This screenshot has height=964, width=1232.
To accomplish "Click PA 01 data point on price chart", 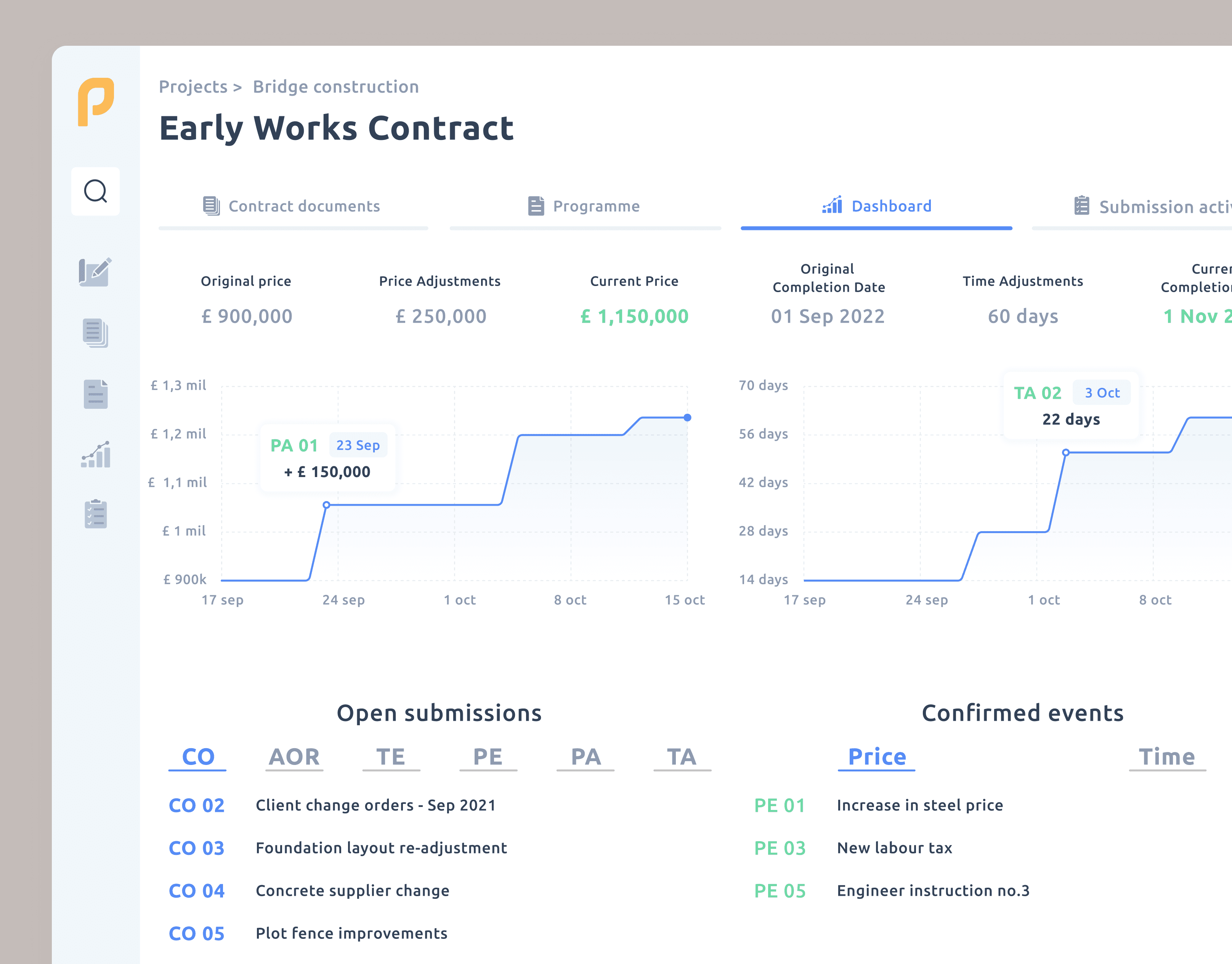I will tap(326, 504).
